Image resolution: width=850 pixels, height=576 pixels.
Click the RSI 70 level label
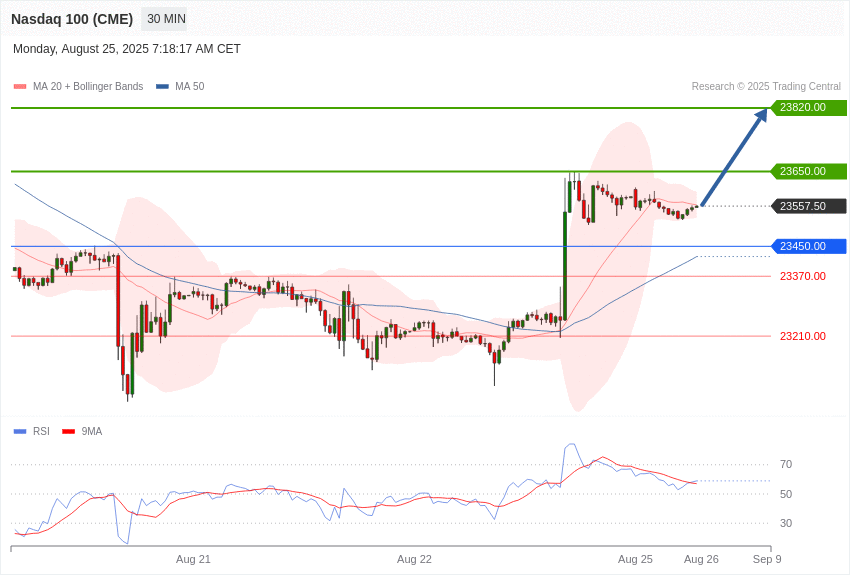click(x=786, y=464)
